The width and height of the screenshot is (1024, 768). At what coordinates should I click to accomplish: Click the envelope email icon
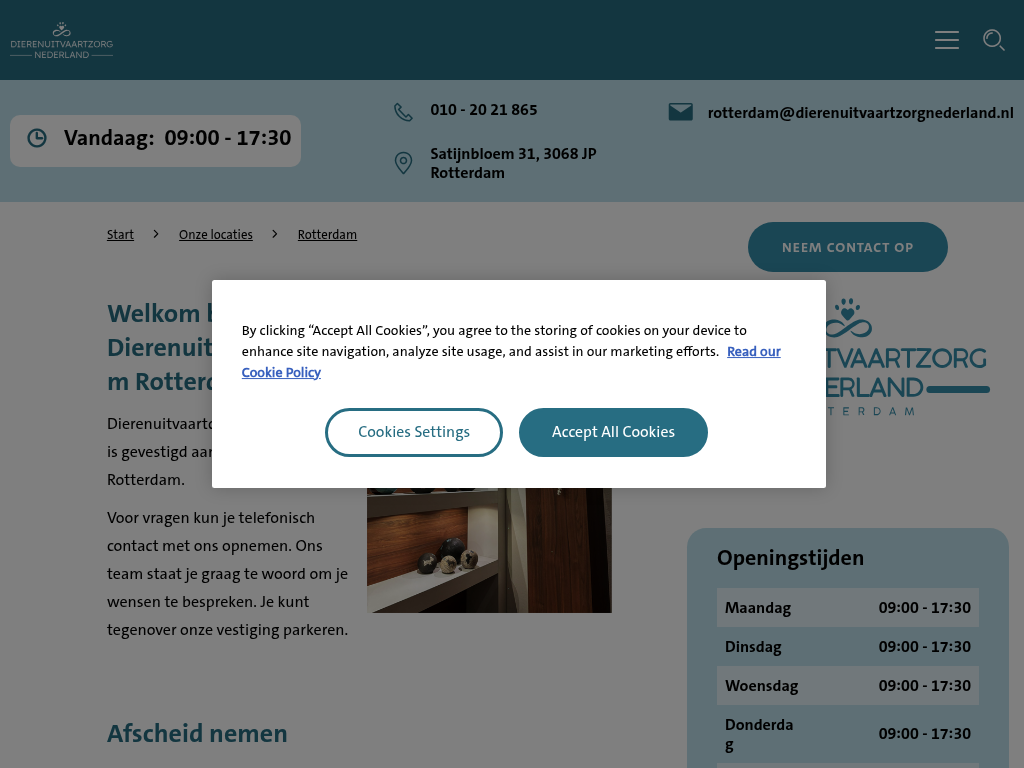click(680, 112)
